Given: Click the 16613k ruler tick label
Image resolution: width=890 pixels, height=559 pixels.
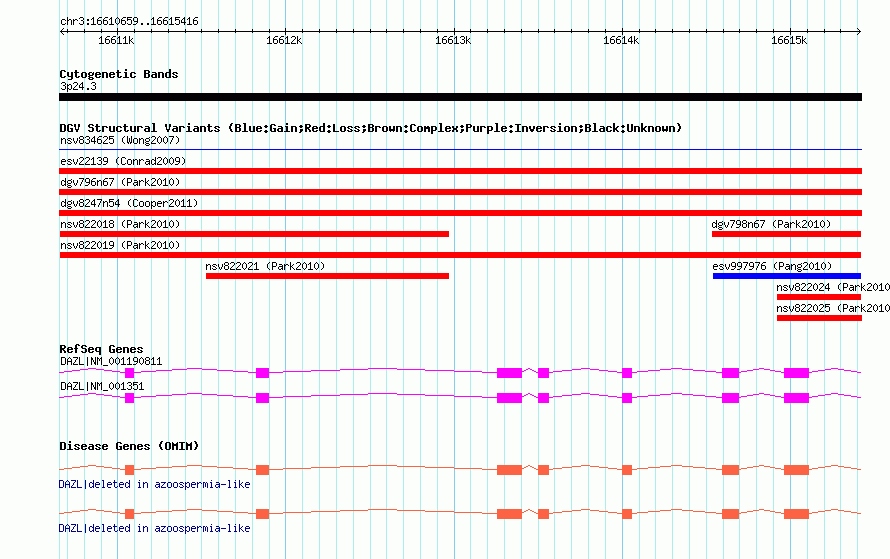Looking at the screenshot, I should tap(452, 40).
